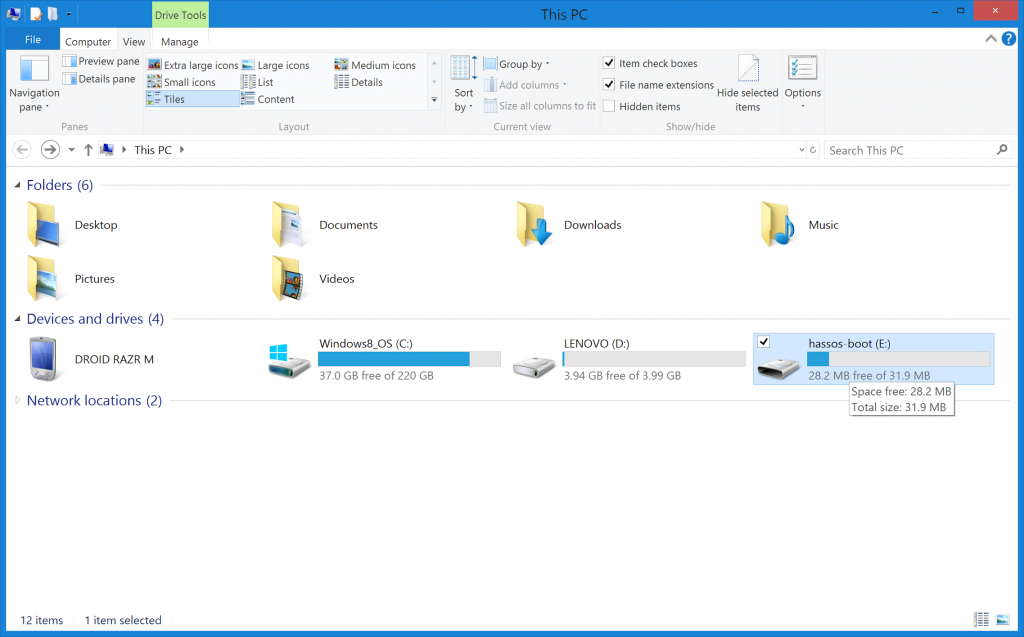Click the search magnifier icon
Viewport: 1024px width, 637px height.
point(1002,150)
